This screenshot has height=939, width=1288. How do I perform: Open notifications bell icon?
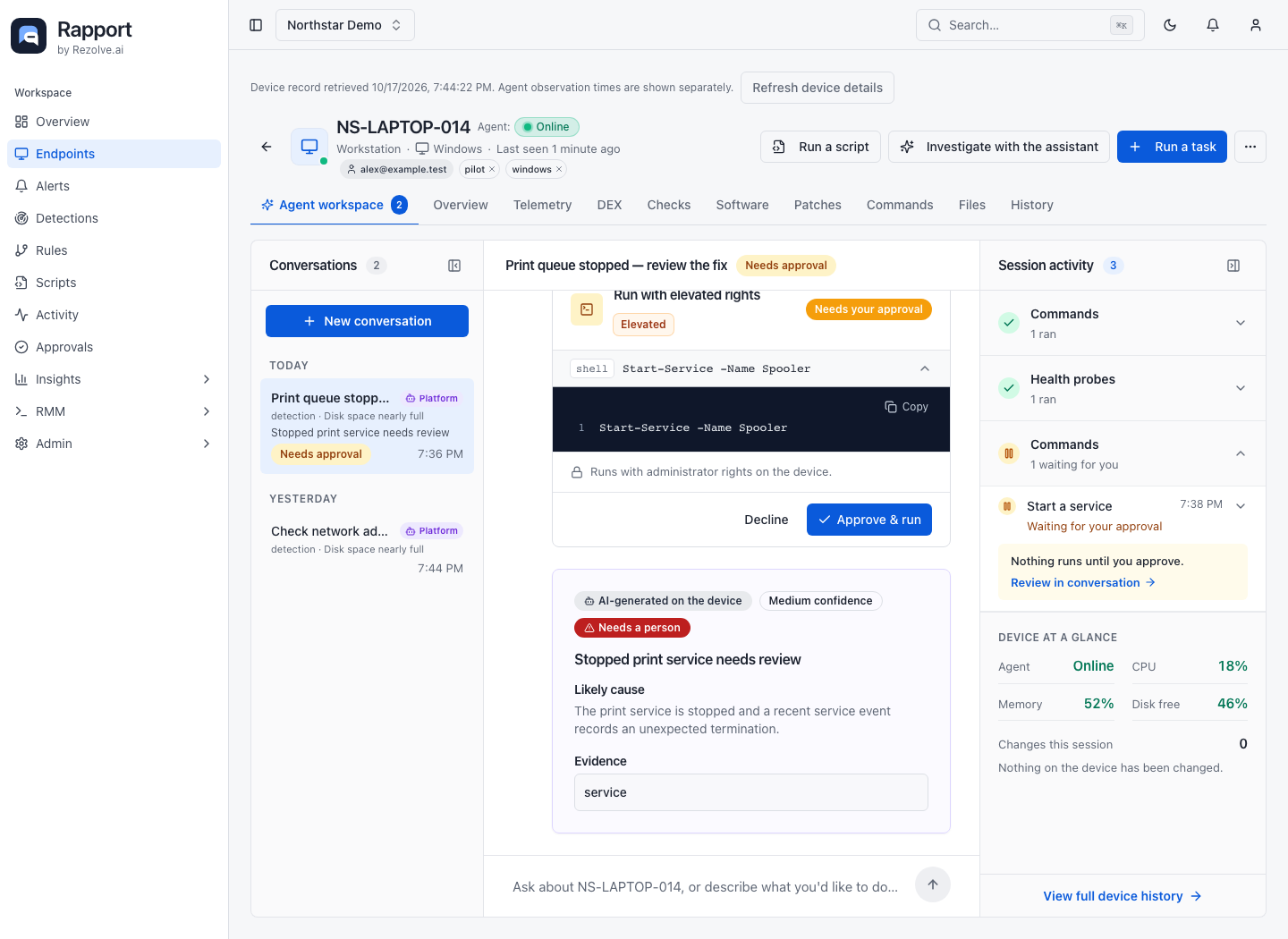pyautogui.click(x=1213, y=25)
